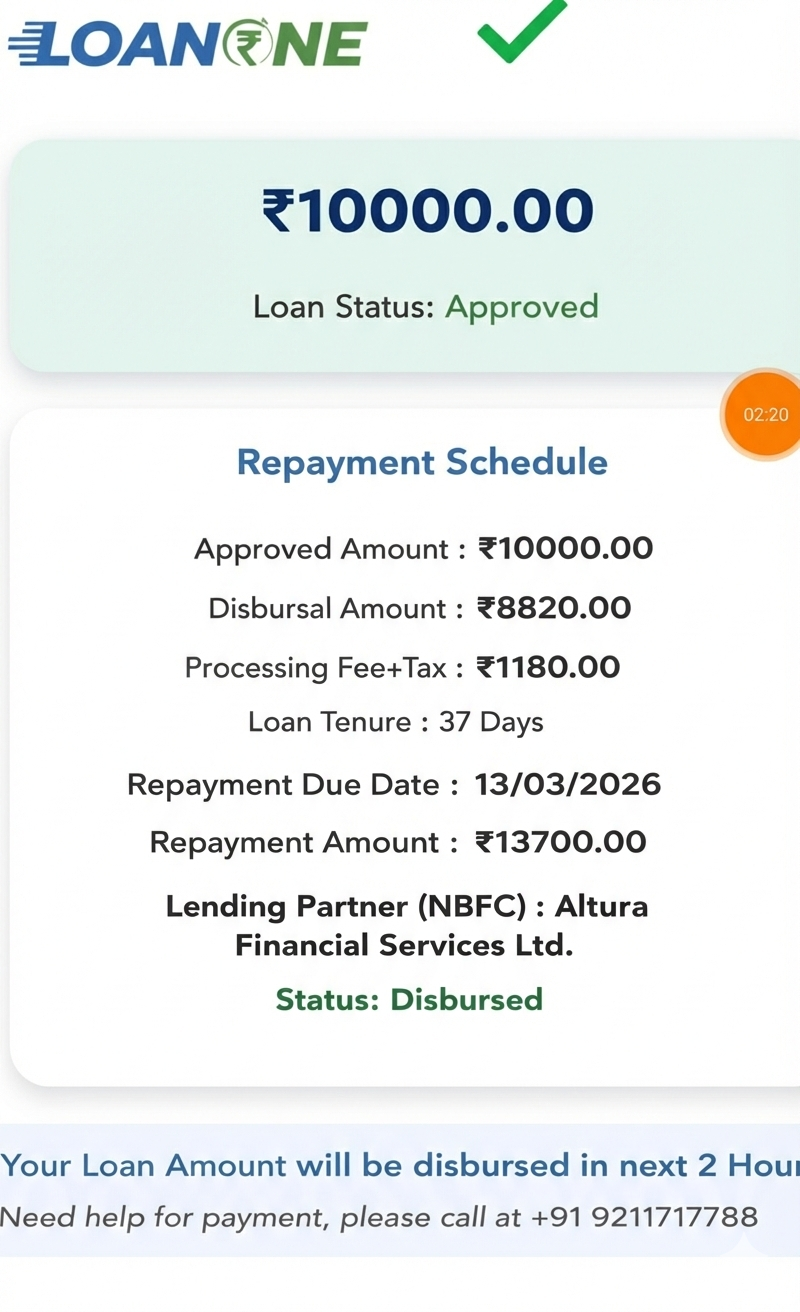Click the Disbursal Amount ₹8820.00 value
The image size is (800, 1312).
point(554,608)
